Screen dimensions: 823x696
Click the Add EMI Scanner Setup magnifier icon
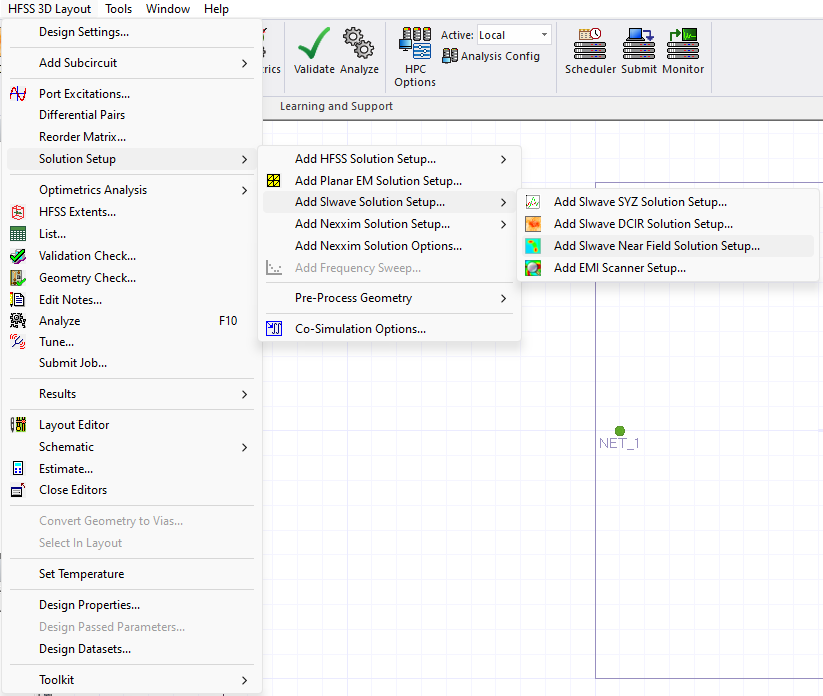tap(533, 267)
